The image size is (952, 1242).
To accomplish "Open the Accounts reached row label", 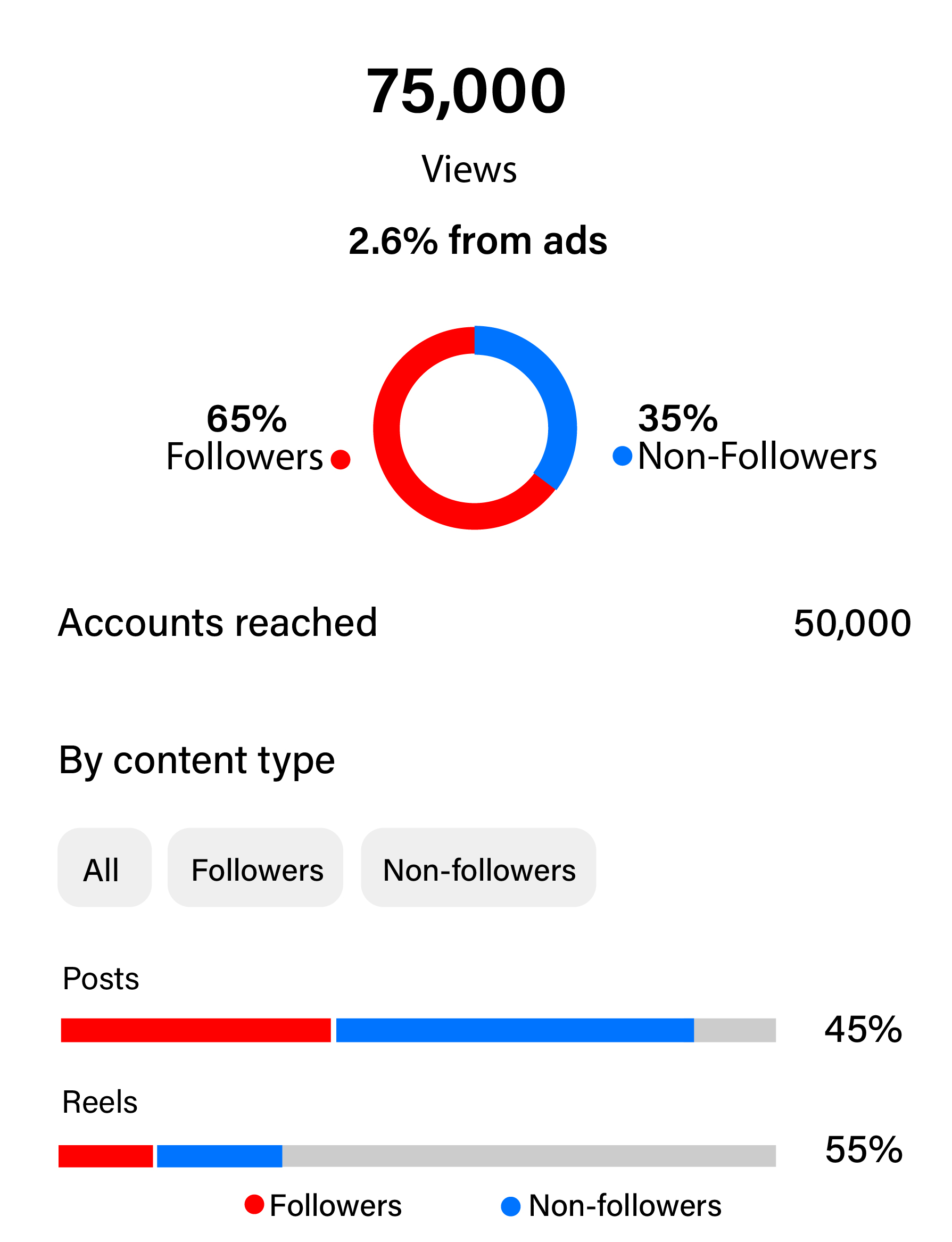I will 218,623.
